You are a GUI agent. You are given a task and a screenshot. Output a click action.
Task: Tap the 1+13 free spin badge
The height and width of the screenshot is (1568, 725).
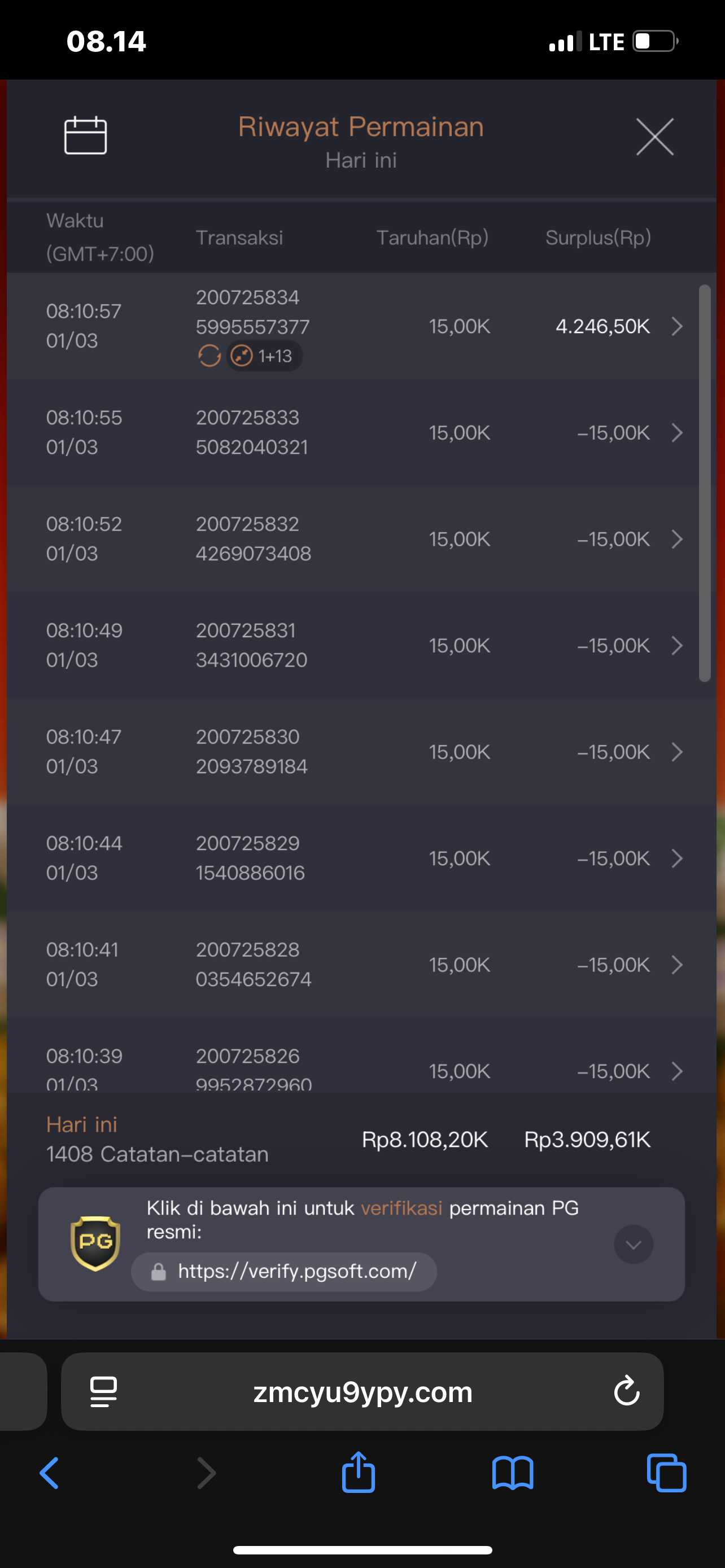pyautogui.click(x=265, y=356)
